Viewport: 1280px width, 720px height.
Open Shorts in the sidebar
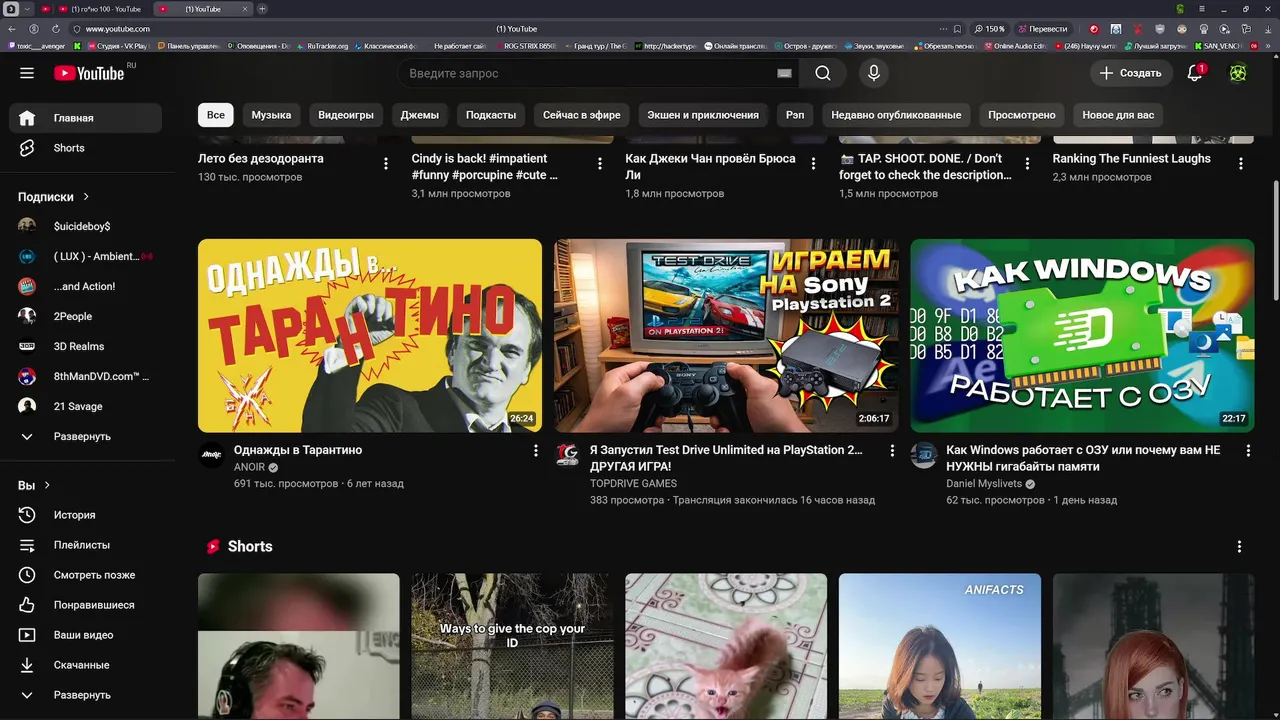click(85, 148)
